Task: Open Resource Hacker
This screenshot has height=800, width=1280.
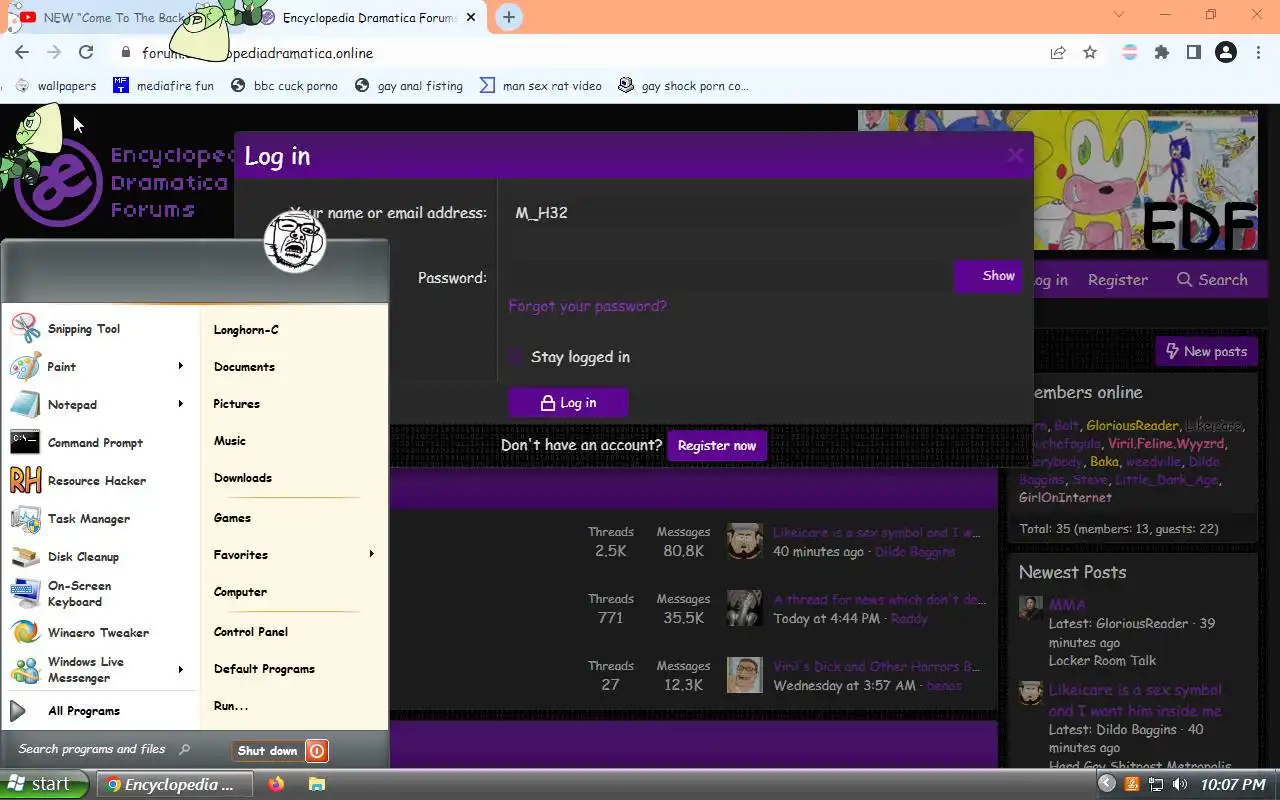Action: point(95,481)
